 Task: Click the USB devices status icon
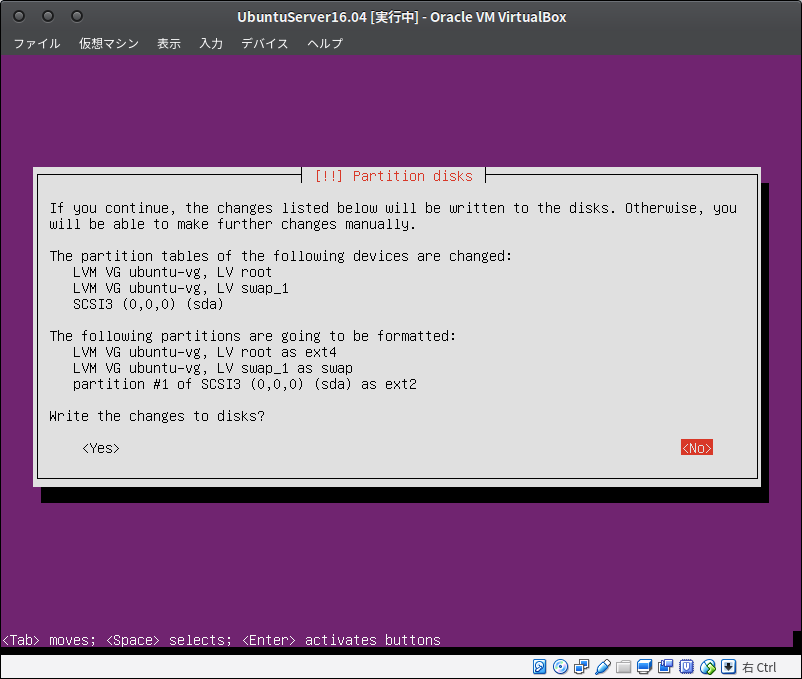point(603,667)
